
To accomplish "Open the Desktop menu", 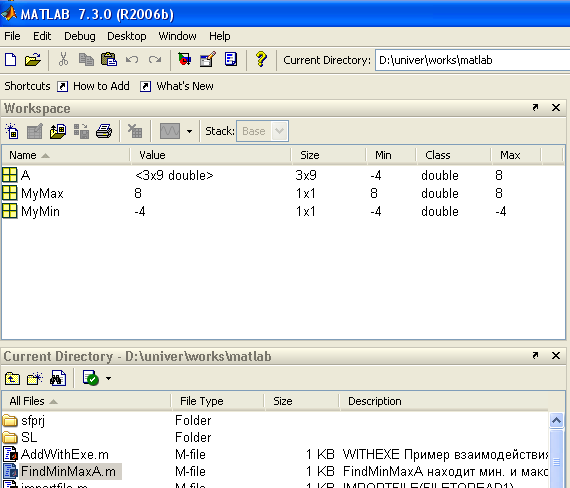I will pos(127,36).
